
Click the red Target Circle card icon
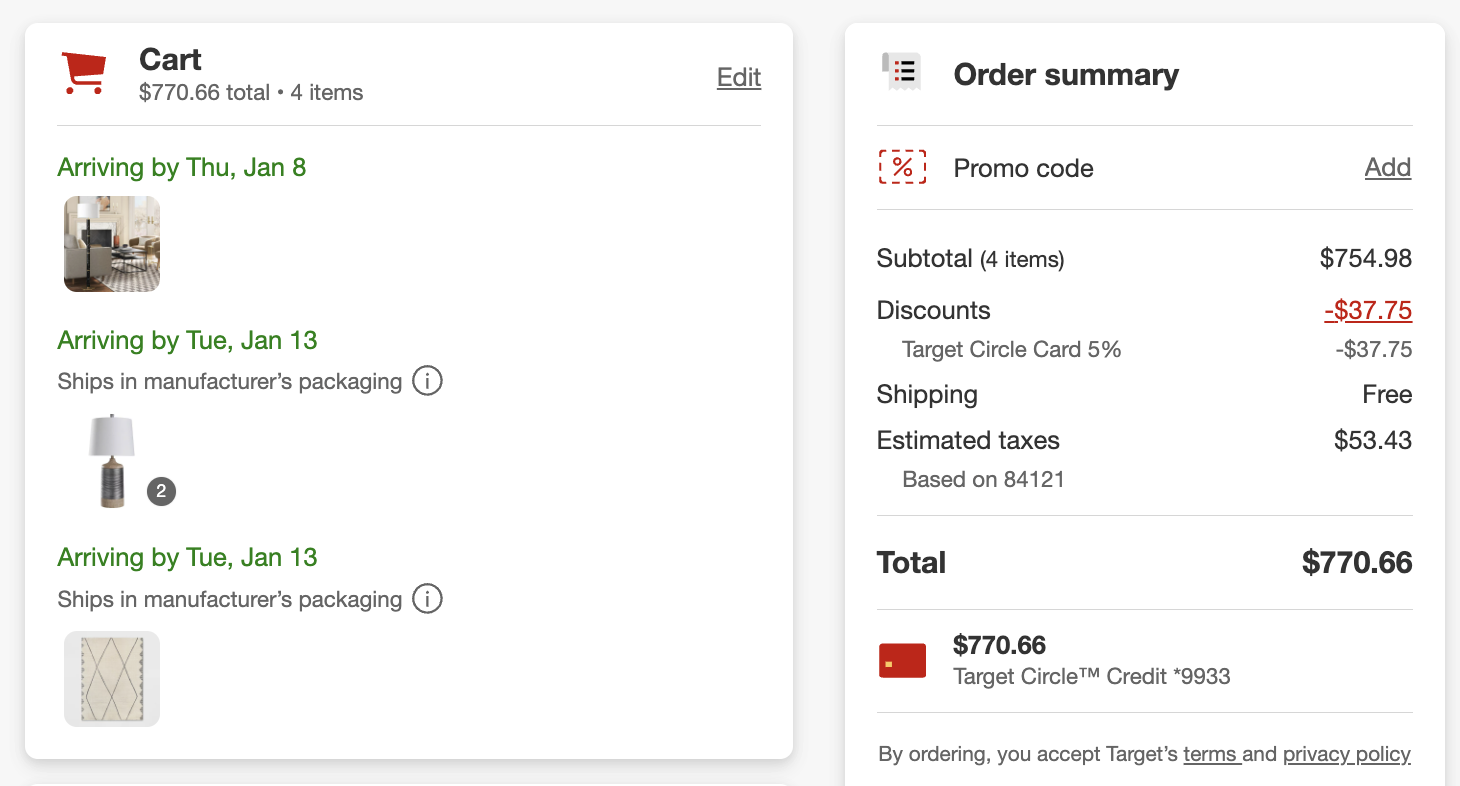pos(902,661)
